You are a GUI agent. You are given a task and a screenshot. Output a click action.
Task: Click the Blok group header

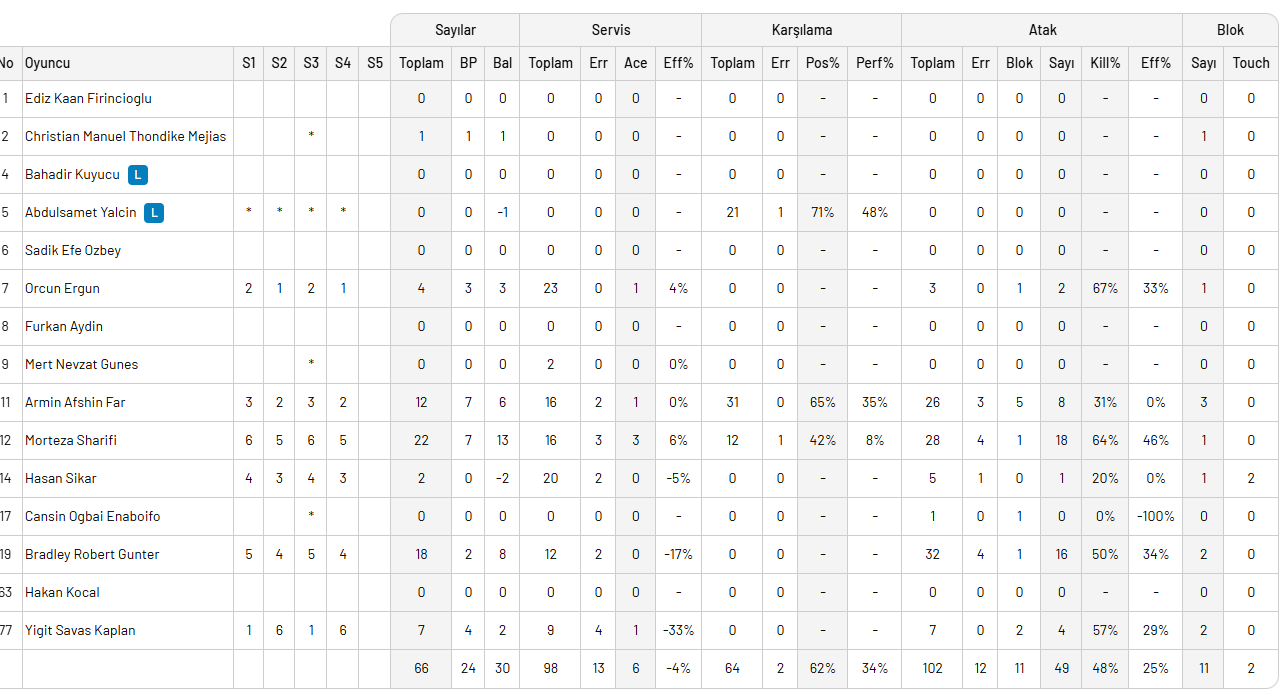(1230, 30)
